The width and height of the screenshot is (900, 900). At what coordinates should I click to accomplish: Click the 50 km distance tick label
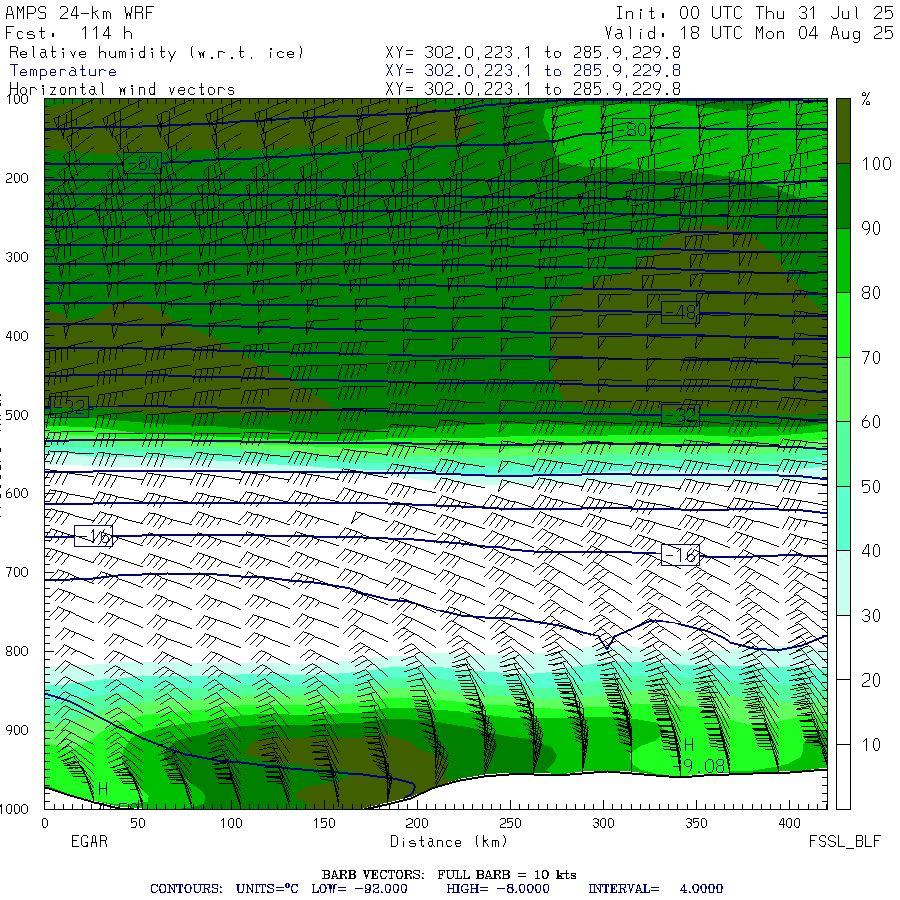coord(138,823)
